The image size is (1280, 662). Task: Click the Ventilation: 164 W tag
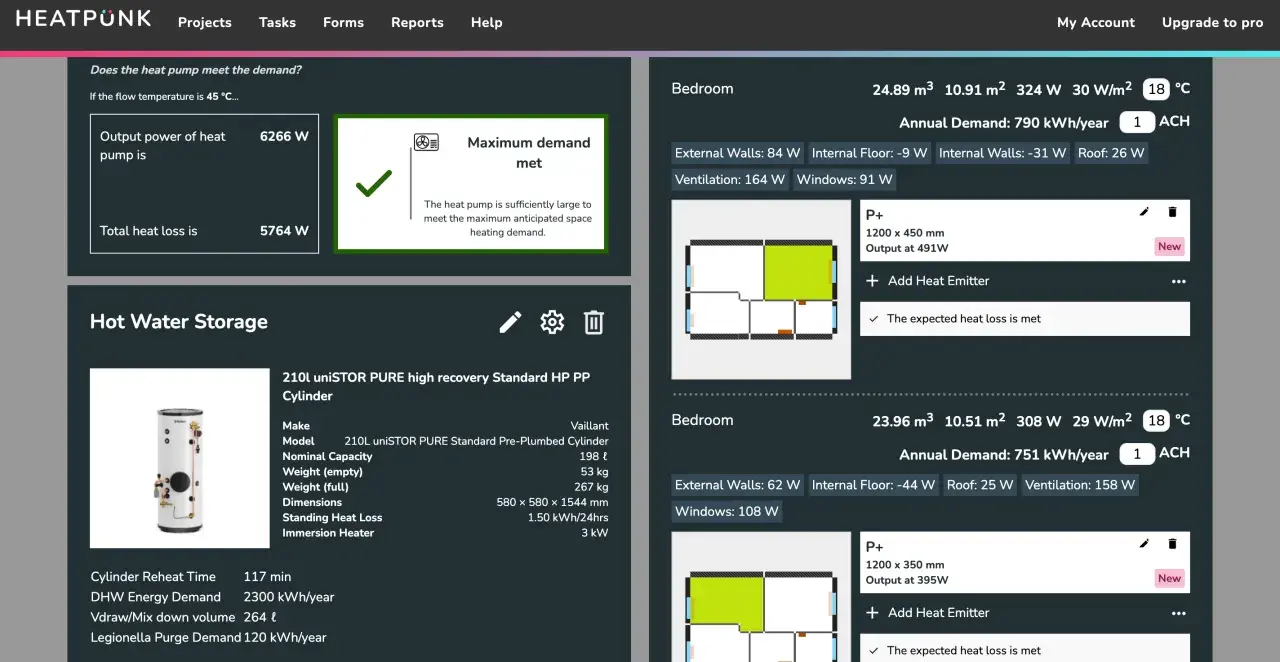730,180
